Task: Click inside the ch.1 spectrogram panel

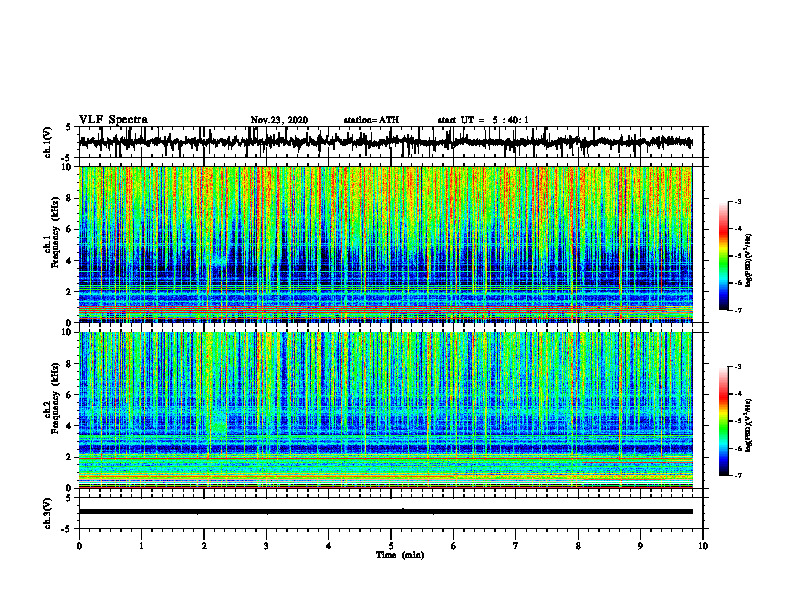Action: (x=386, y=244)
